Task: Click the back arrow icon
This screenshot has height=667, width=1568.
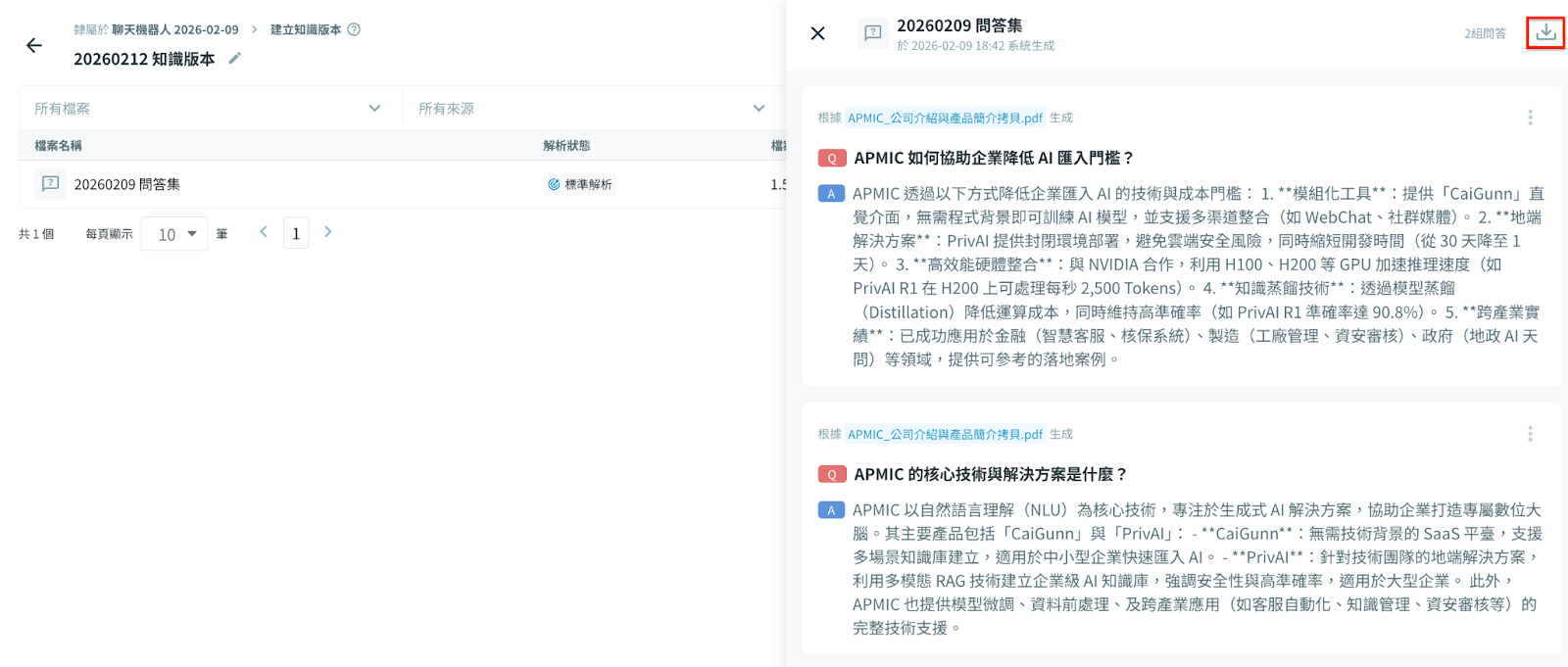Action: [34, 45]
